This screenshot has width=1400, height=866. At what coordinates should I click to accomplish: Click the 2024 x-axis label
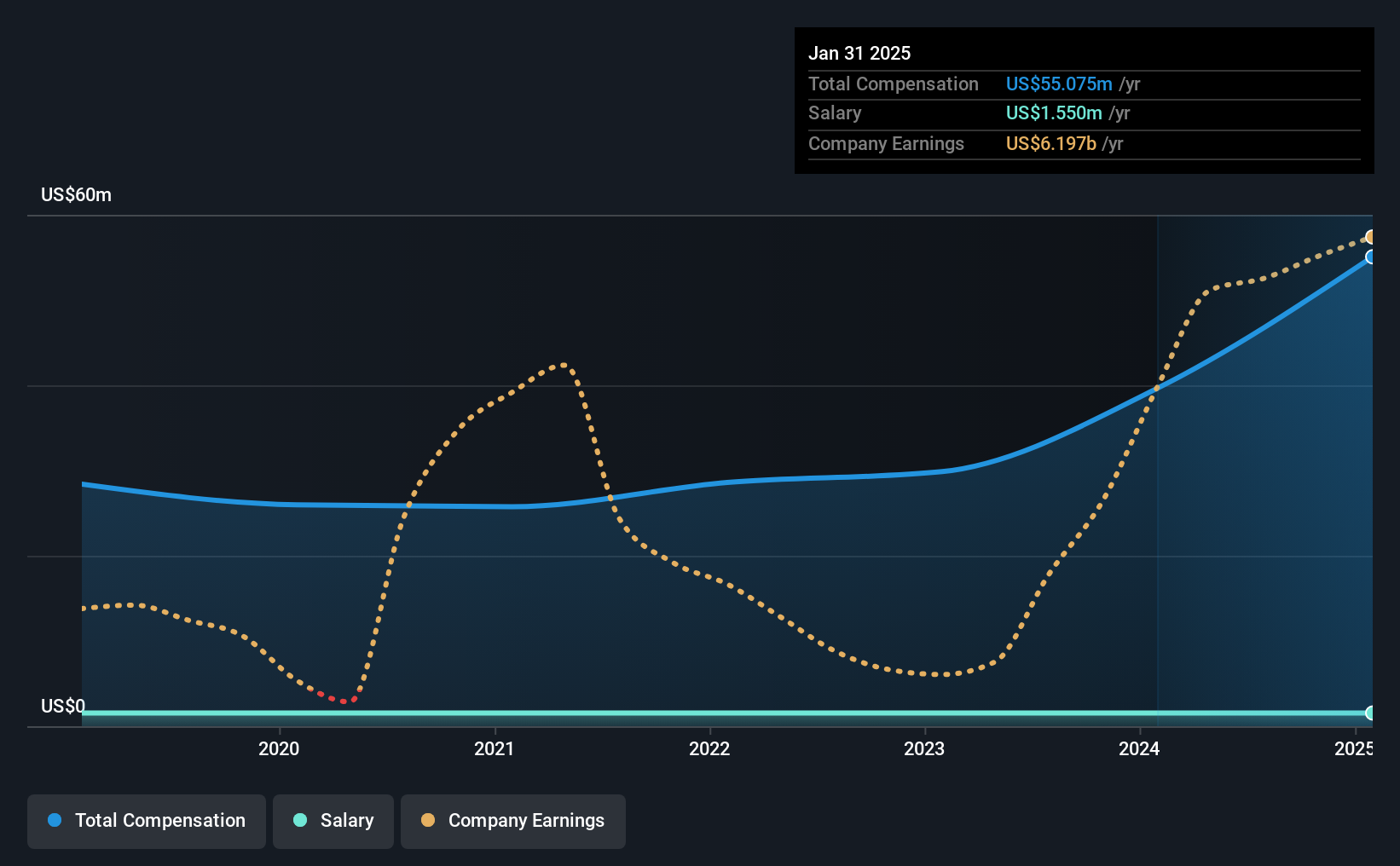1139,748
